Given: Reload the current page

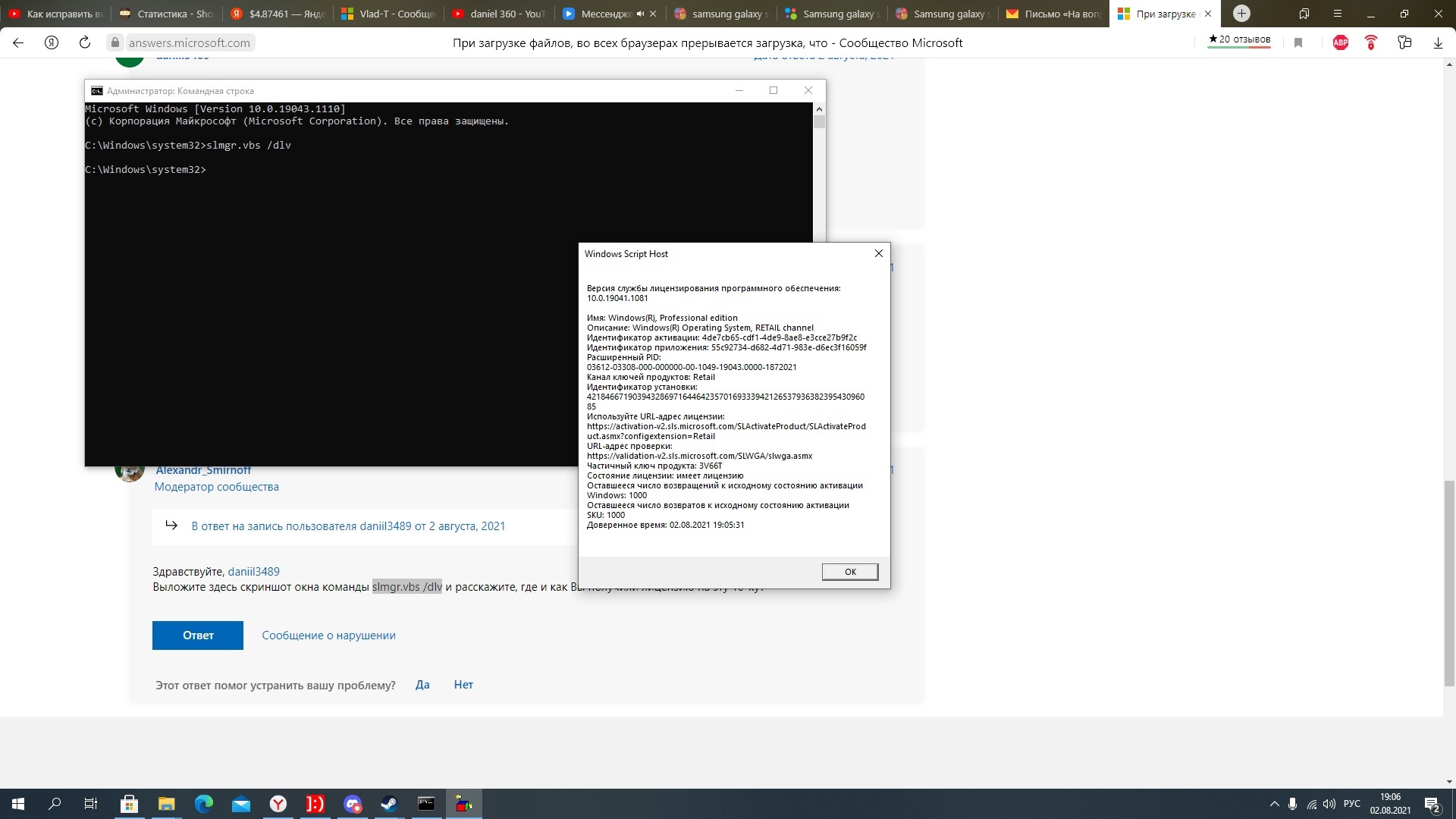Looking at the screenshot, I should 85,43.
